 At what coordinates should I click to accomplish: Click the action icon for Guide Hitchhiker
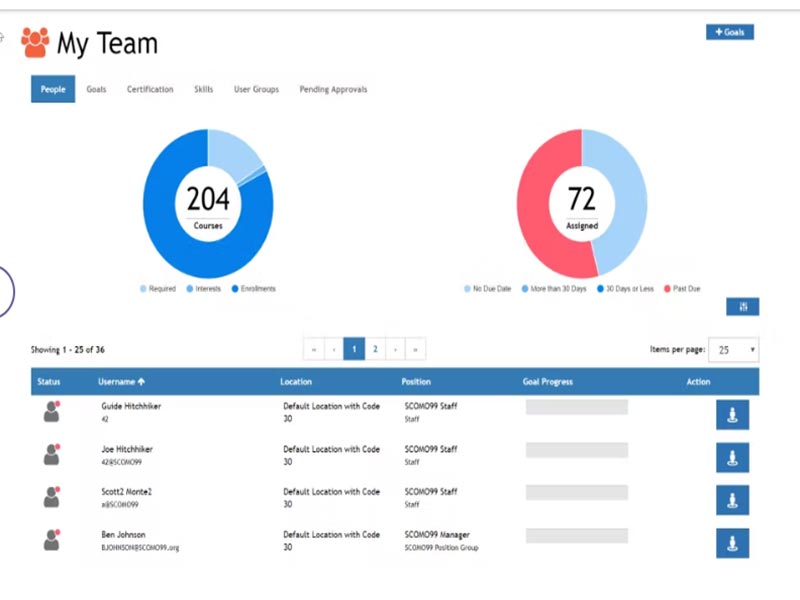732,415
